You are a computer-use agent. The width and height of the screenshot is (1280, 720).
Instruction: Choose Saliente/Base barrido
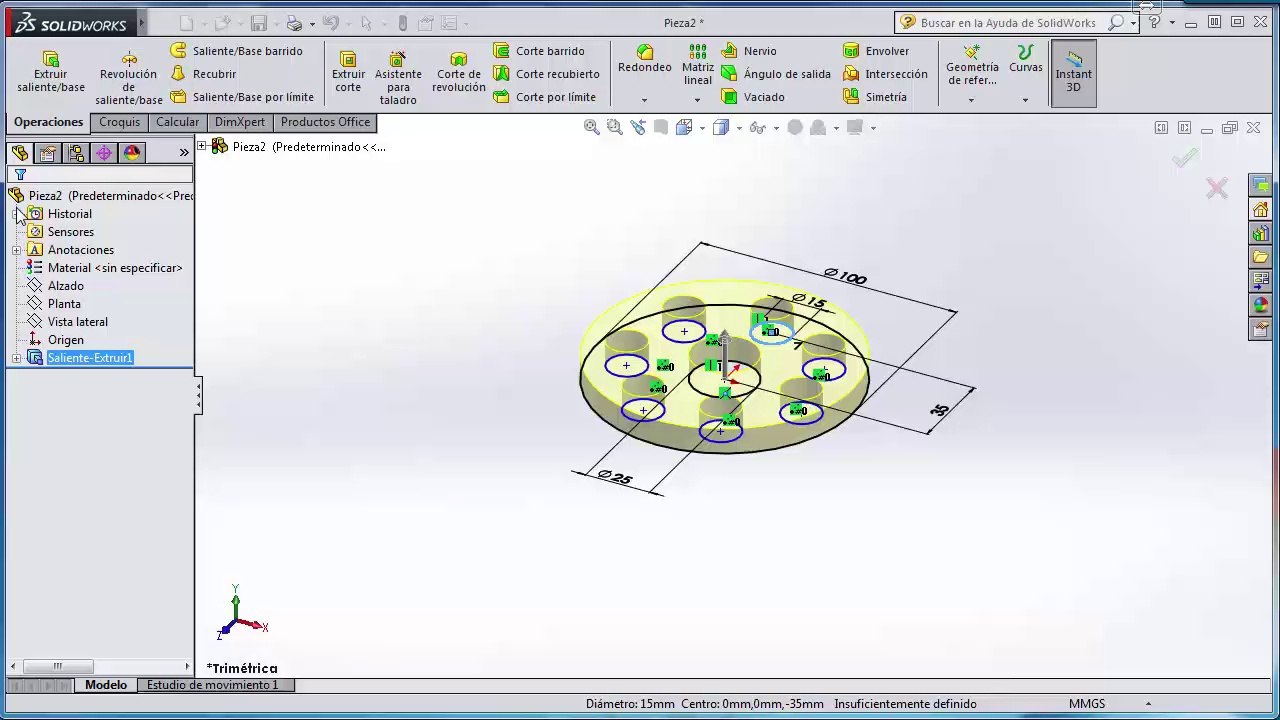pos(236,51)
